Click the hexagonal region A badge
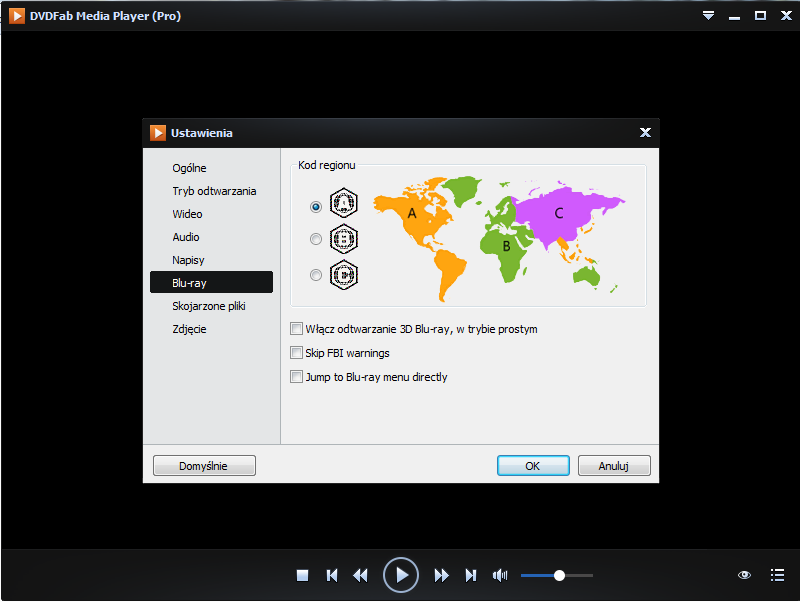 [x=344, y=203]
